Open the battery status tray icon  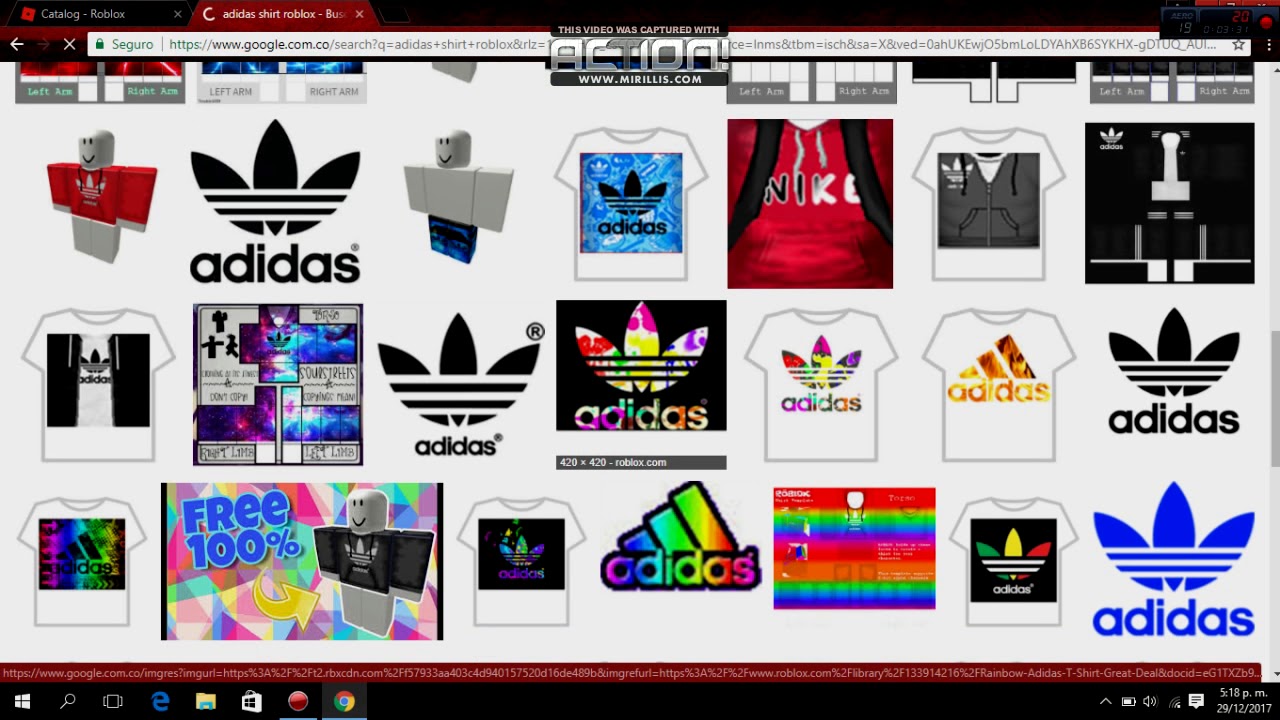point(1128,702)
